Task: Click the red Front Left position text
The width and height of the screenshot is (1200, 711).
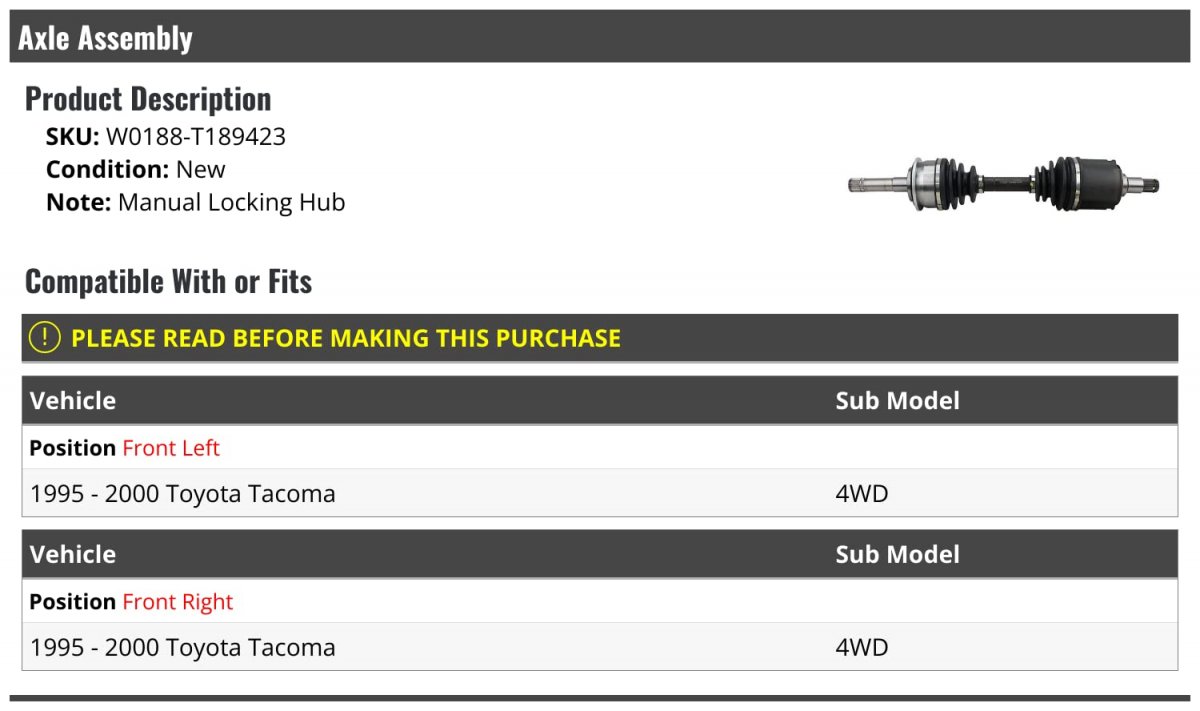Action: pyautogui.click(x=171, y=448)
